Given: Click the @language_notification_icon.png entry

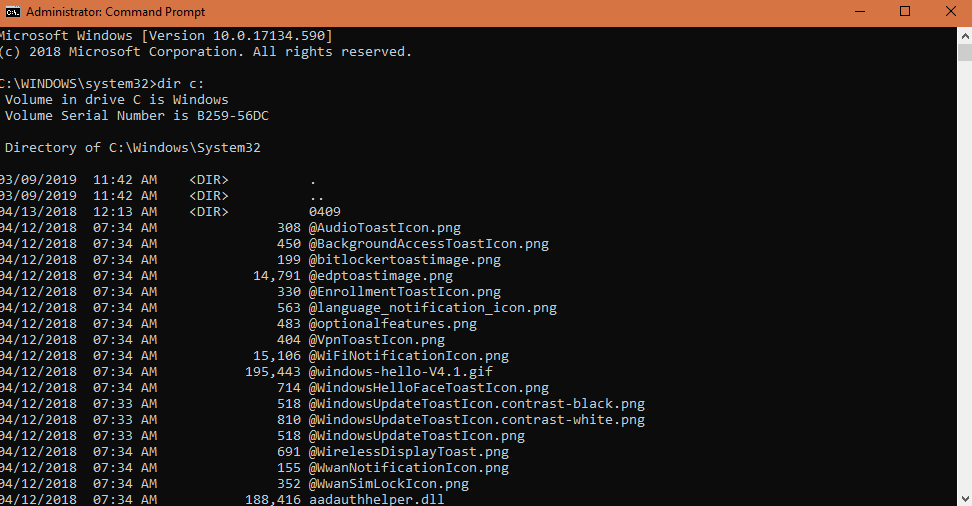Looking at the screenshot, I should click(432, 308).
